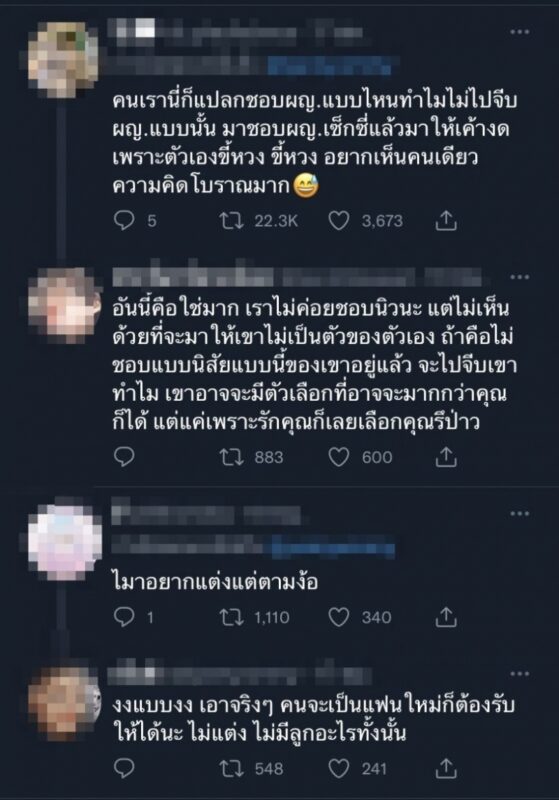Reply to the tweet with 5 replies
This screenshot has width=559, height=800.
124,220
